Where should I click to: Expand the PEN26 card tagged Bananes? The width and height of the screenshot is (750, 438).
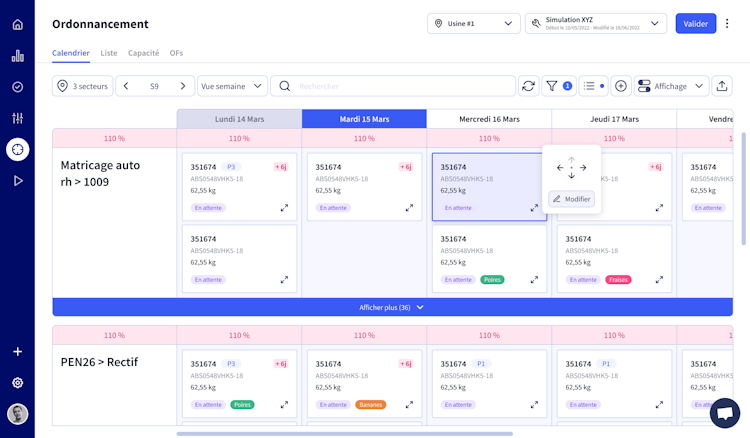click(x=409, y=405)
